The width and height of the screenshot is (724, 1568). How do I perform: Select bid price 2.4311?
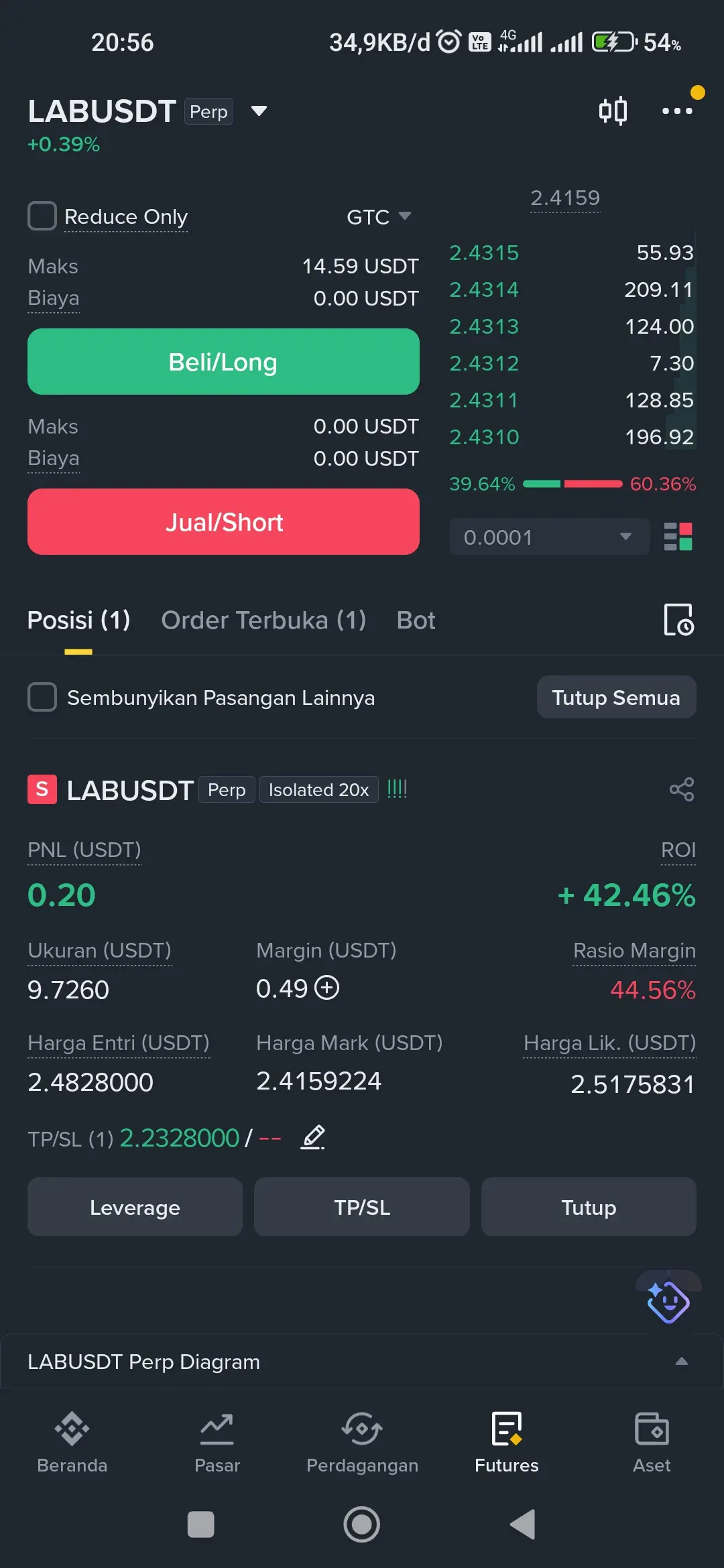pyautogui.click(x=484, y=400)
